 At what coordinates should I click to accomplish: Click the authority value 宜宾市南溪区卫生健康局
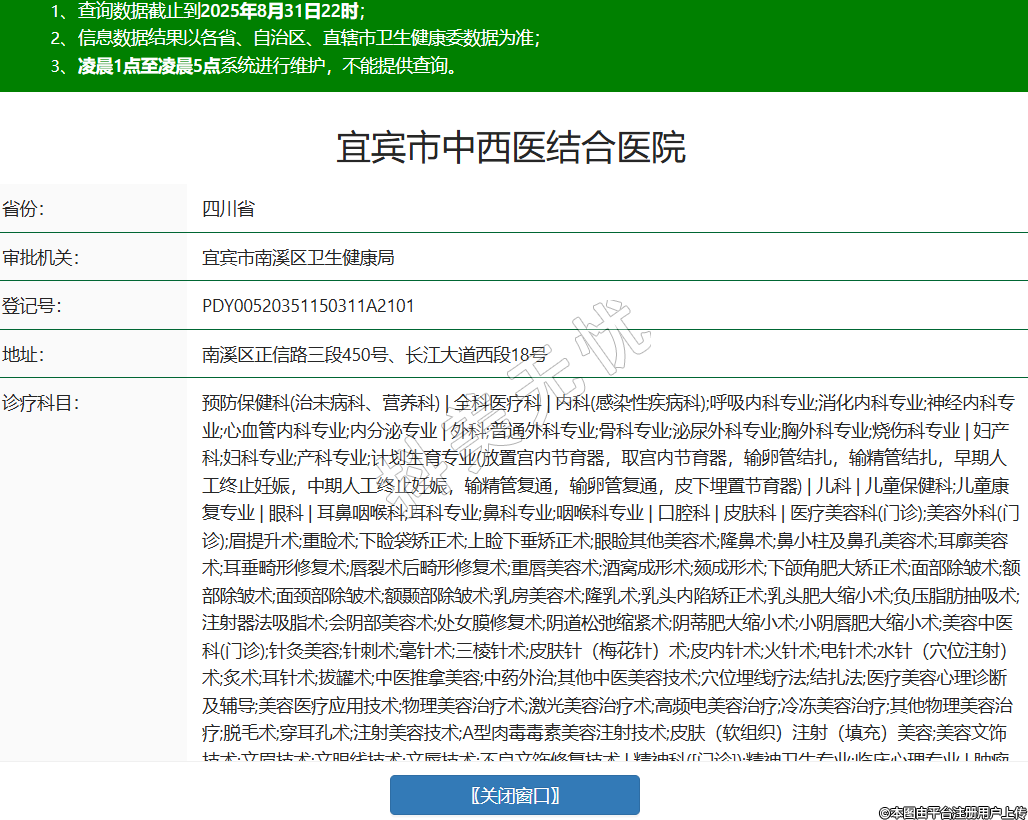tap(297, 257)
